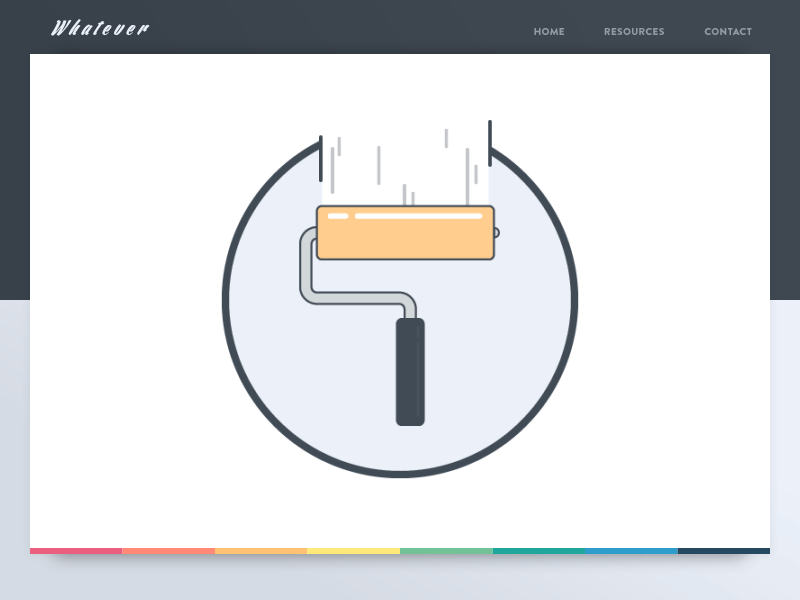Open the HOME navigation item
This screenshot has width=800, height=600.
[549, 31]
